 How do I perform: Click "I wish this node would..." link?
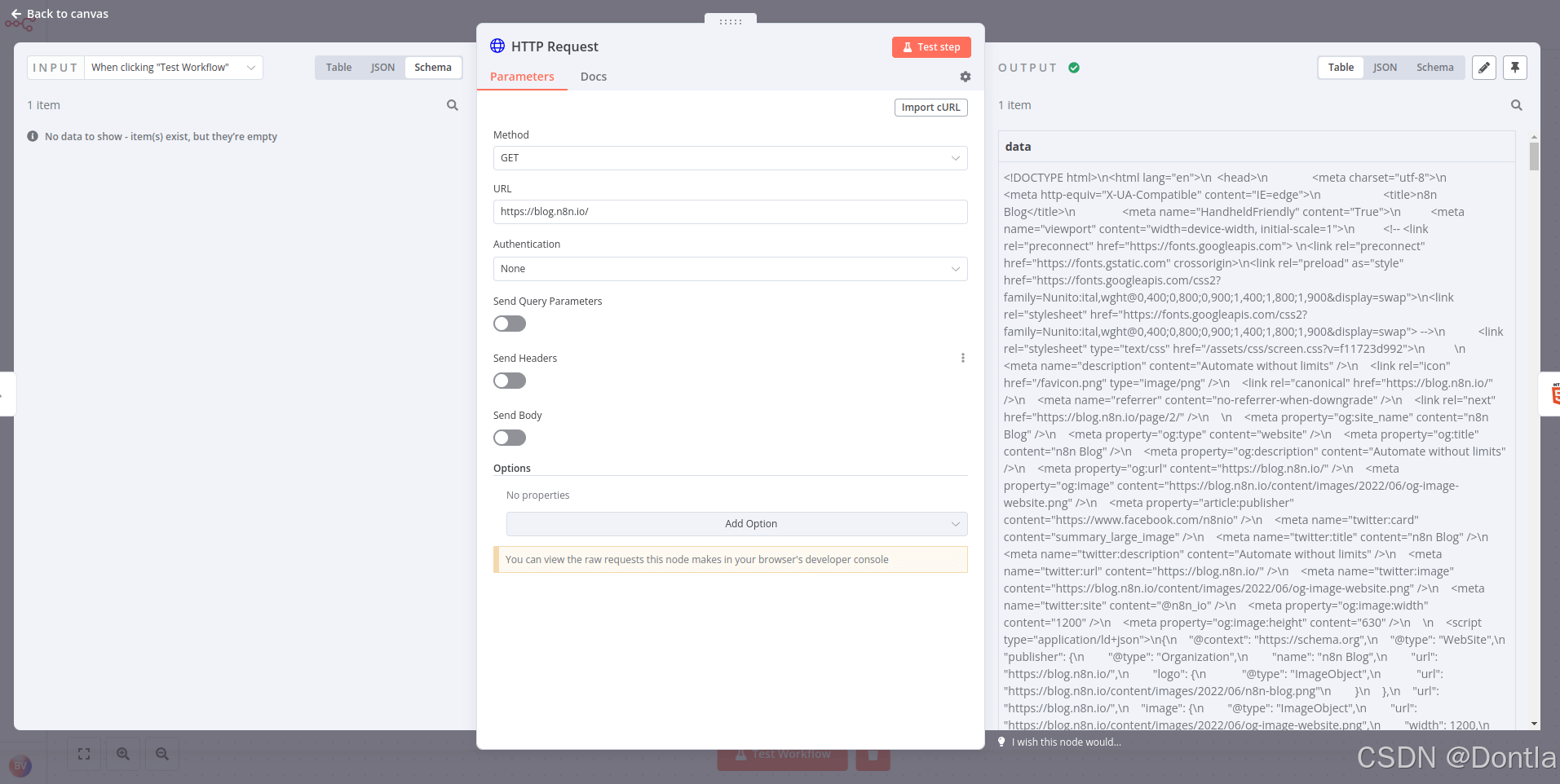1067,742
